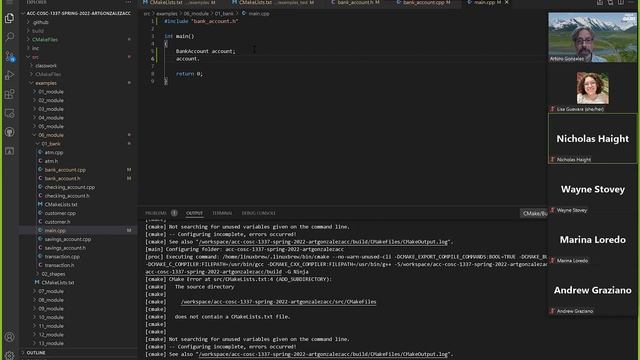Open transaction.cpp in the file tree

click(62, 256)
